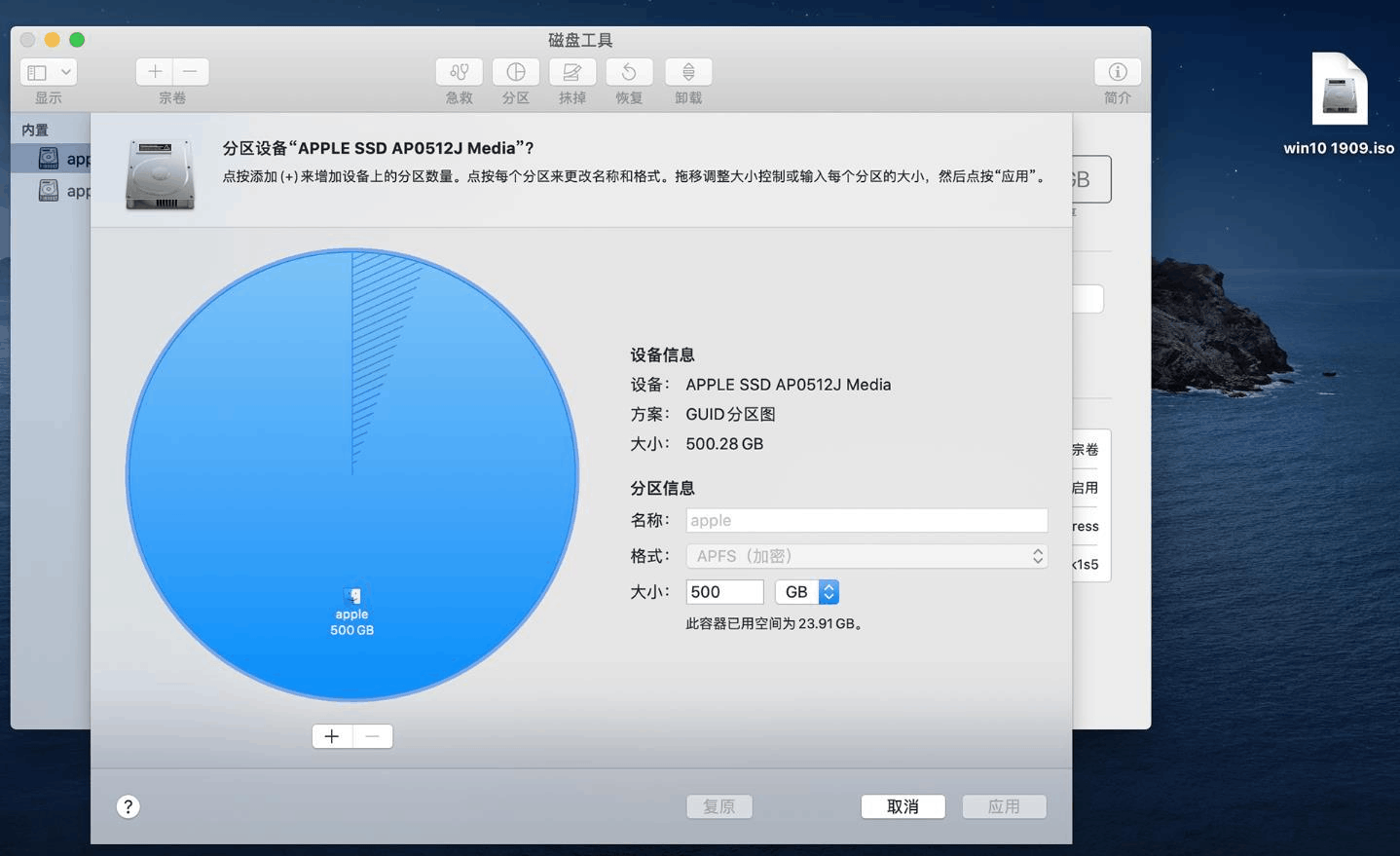
Task: Open help with the question mark button
Action: [128, 806]
